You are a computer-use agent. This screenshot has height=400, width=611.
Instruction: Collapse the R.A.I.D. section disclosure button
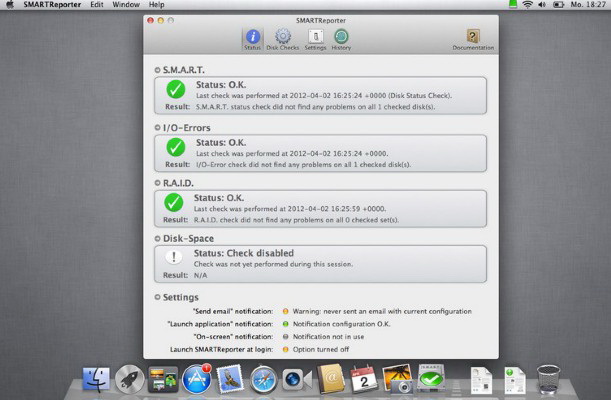[157, 183]
